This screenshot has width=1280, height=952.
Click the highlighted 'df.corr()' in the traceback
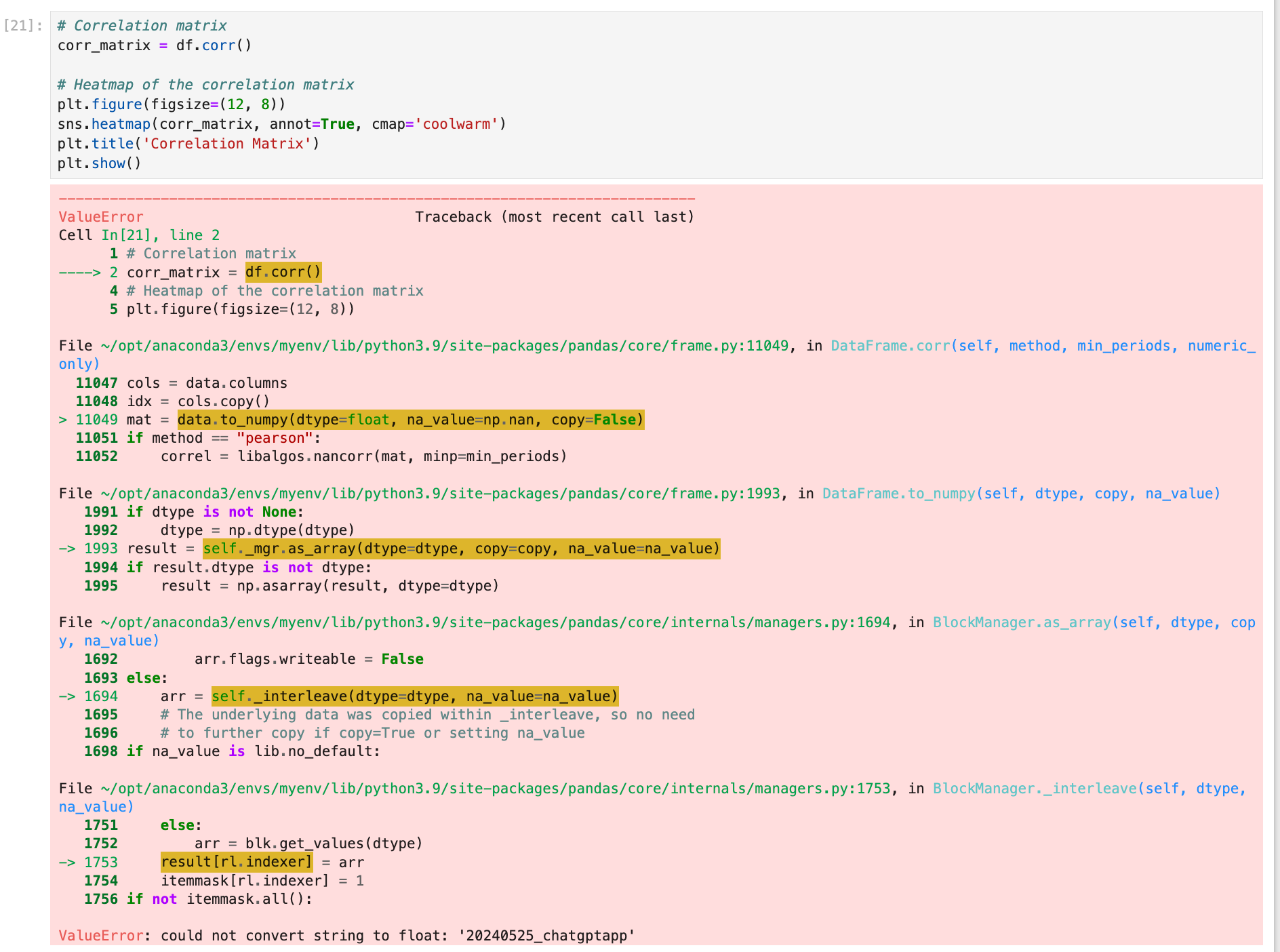[283, 272]
